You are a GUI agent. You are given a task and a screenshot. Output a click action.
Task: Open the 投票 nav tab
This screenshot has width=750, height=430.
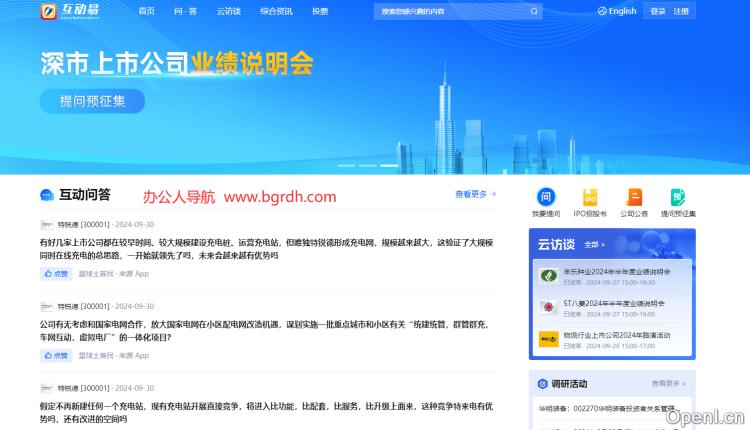click(320, 11)
